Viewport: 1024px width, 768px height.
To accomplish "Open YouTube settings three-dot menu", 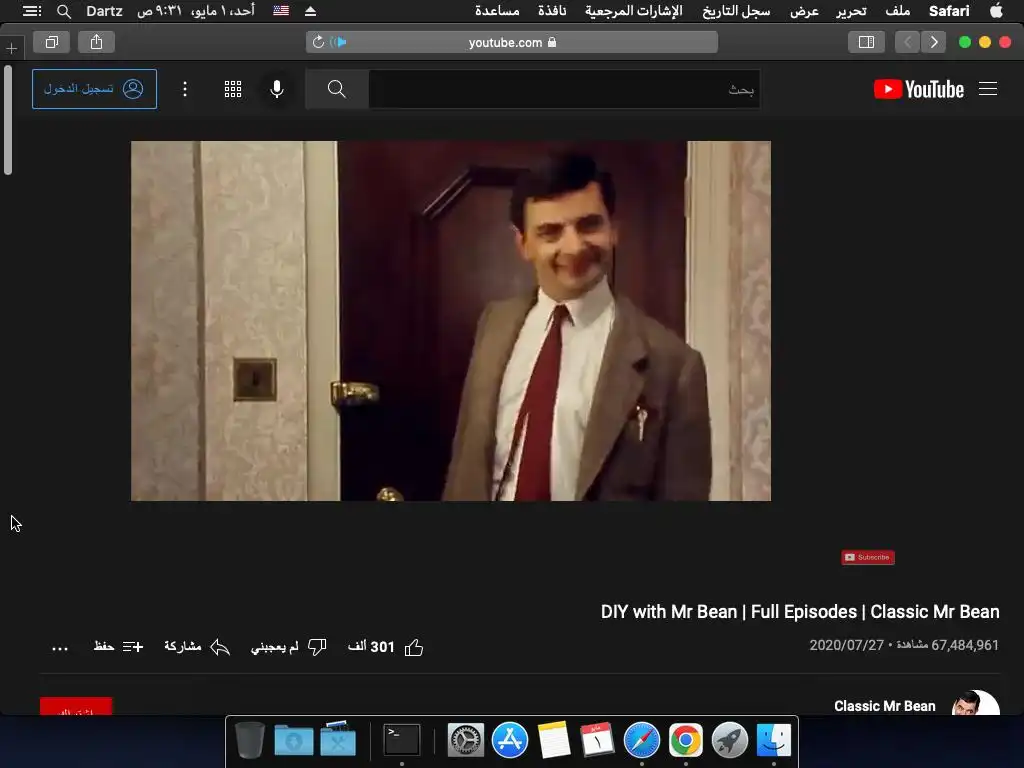I will (x=185, y=89).
